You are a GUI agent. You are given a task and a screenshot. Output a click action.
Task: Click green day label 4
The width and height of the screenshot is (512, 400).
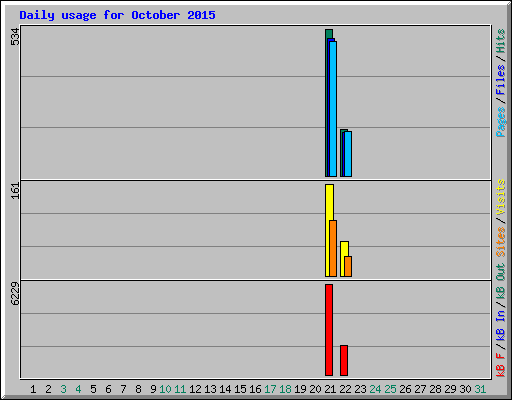(x=78, y=389)
